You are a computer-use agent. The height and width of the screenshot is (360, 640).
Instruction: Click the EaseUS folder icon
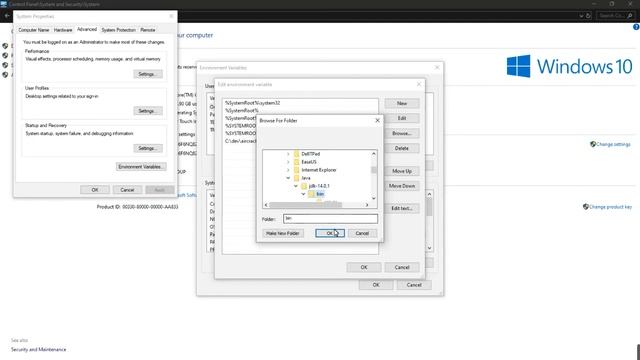[x=297, y=162]
